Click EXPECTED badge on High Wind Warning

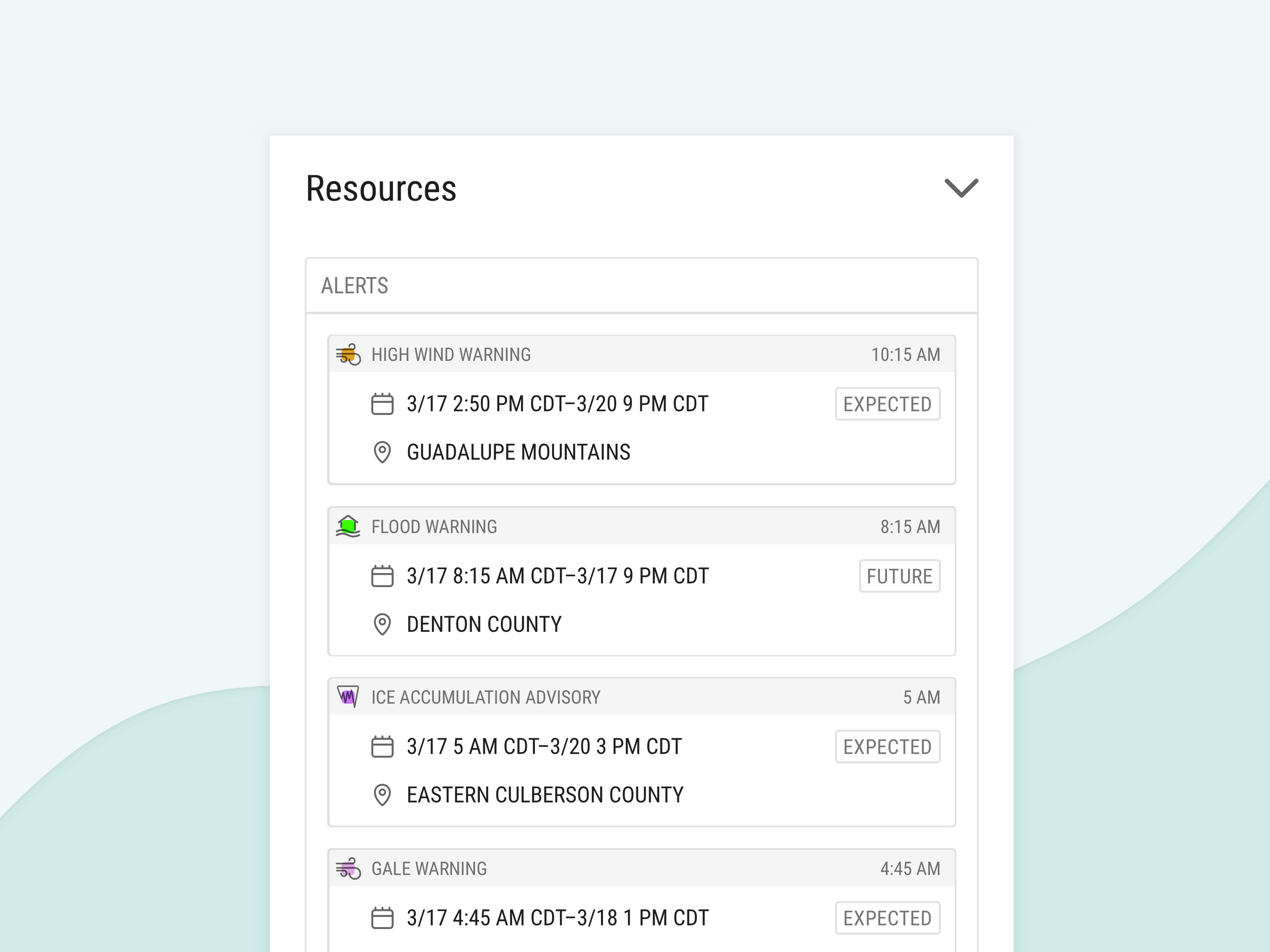coord(887,404)
